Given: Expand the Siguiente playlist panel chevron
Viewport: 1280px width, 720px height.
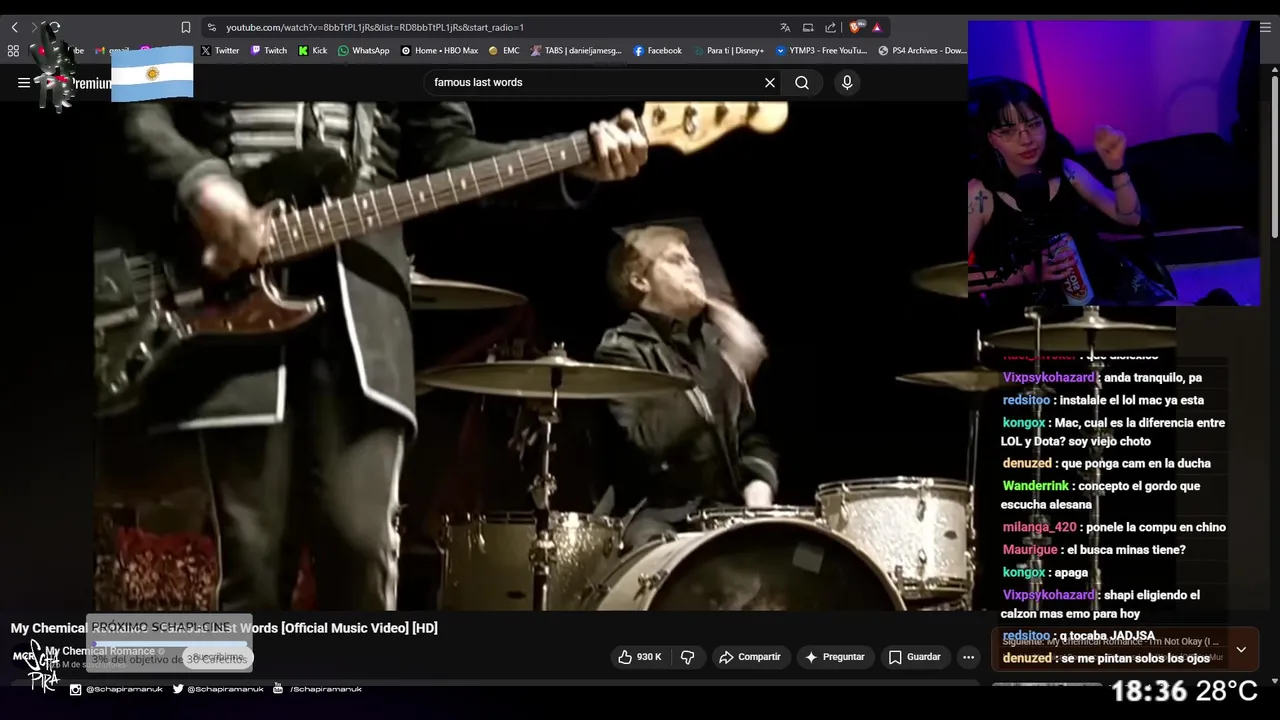Looking at the screenshot, I should [1241, 650].
